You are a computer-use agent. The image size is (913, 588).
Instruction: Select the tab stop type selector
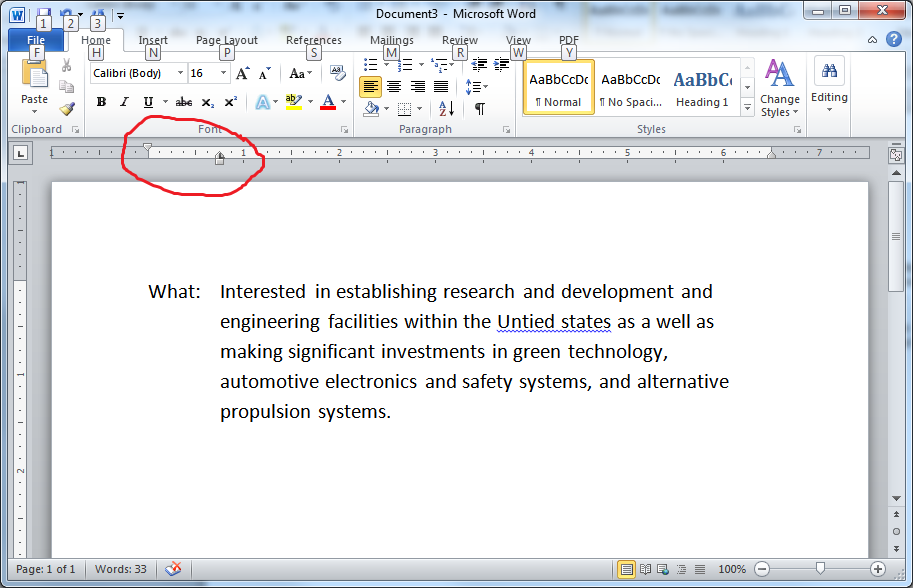pyautogui.click(x=21, y=153)
